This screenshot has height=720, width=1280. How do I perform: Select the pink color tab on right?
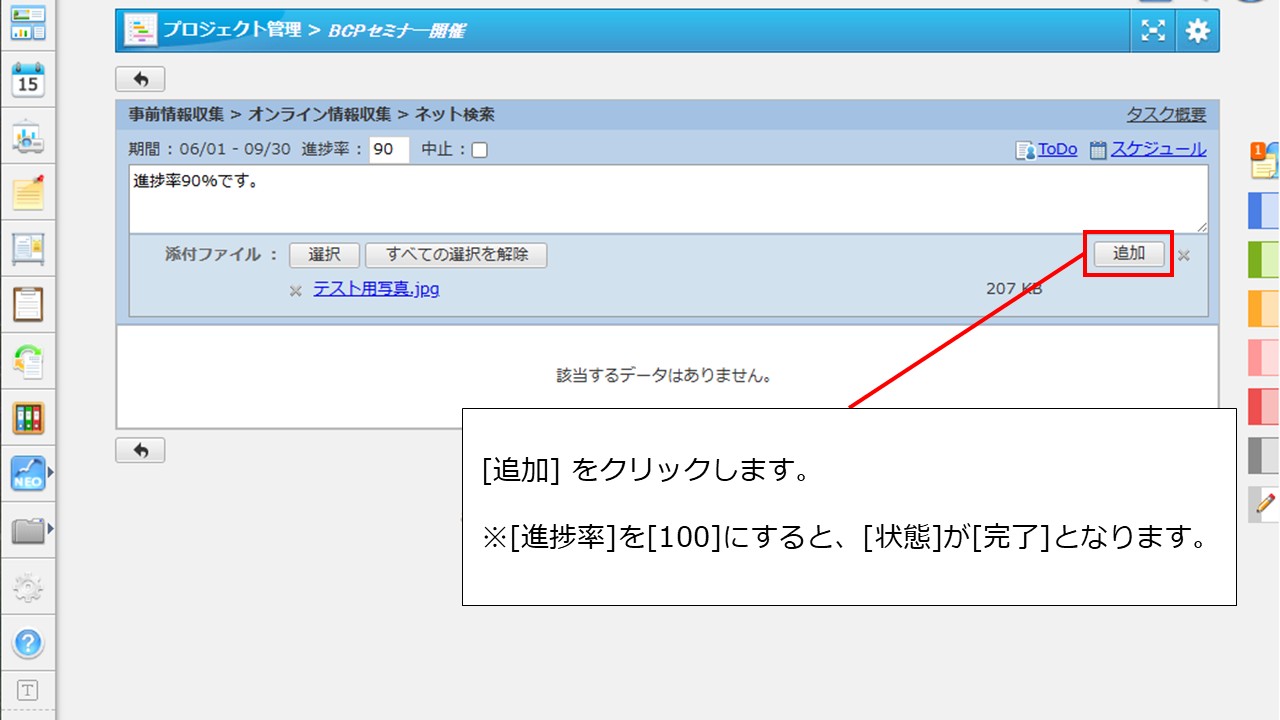click(1264, 357)
